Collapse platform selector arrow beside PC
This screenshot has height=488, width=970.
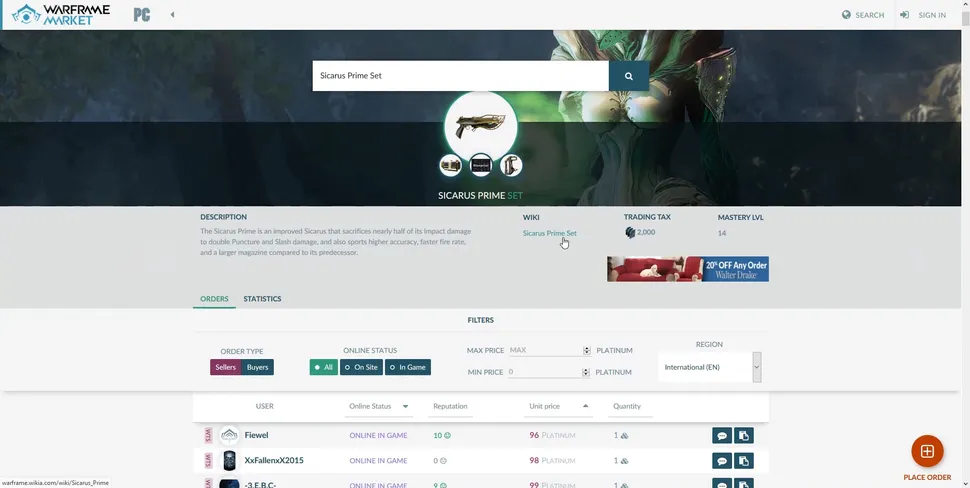pyautogui.click(x=172, y=15)
